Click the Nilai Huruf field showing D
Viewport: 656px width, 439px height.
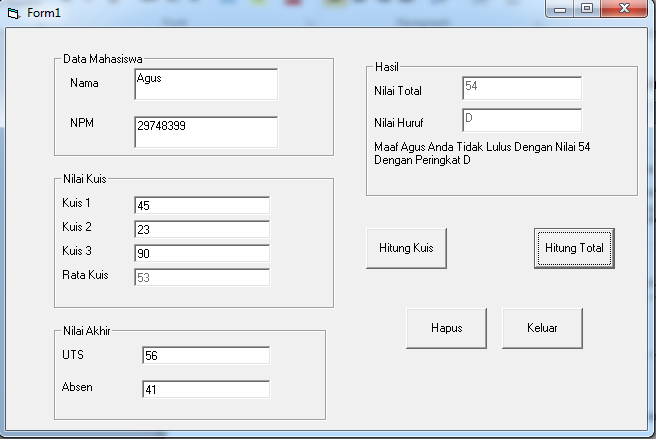coord(522,121)
